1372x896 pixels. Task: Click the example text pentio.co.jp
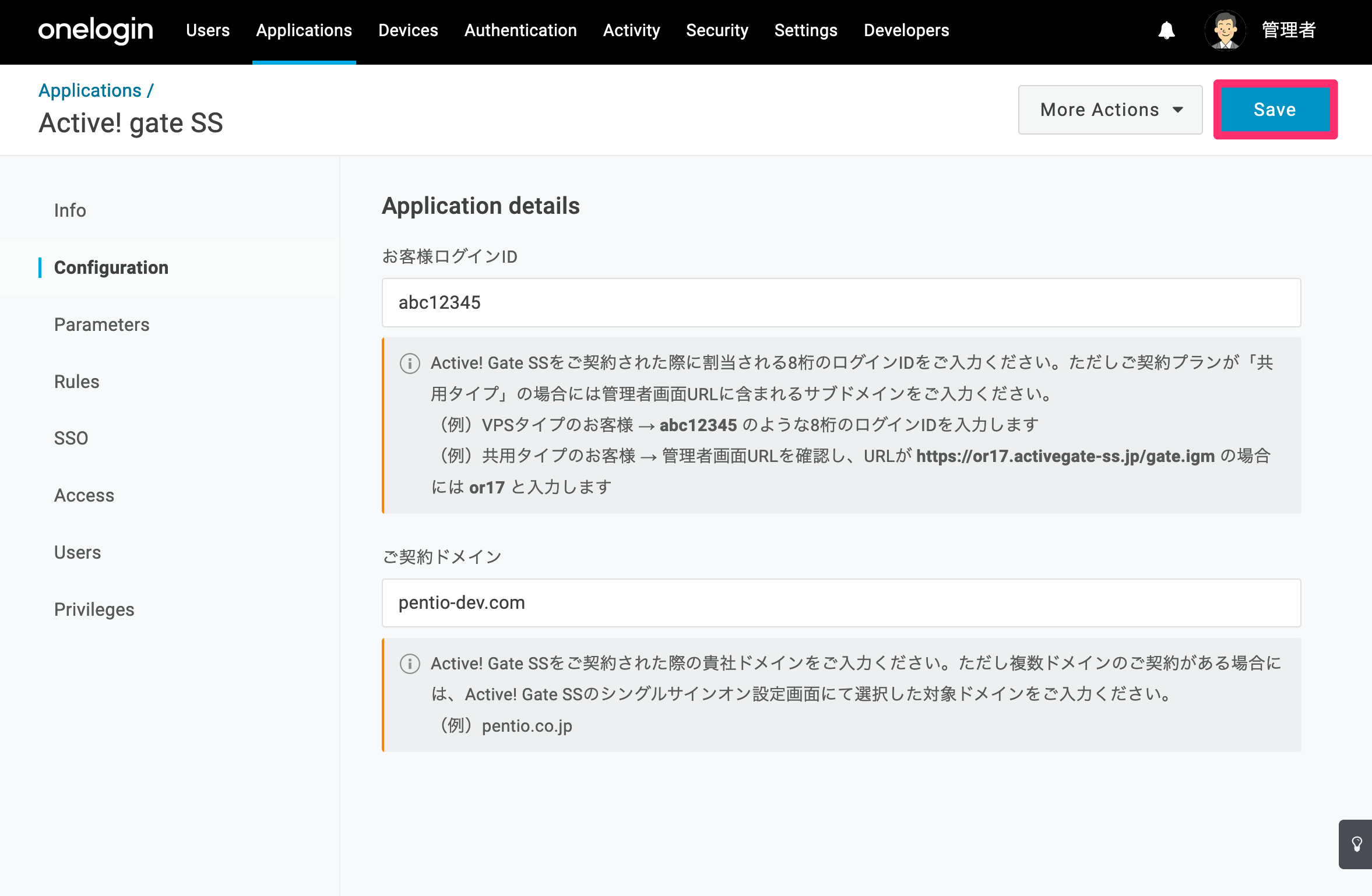[527, 726]
